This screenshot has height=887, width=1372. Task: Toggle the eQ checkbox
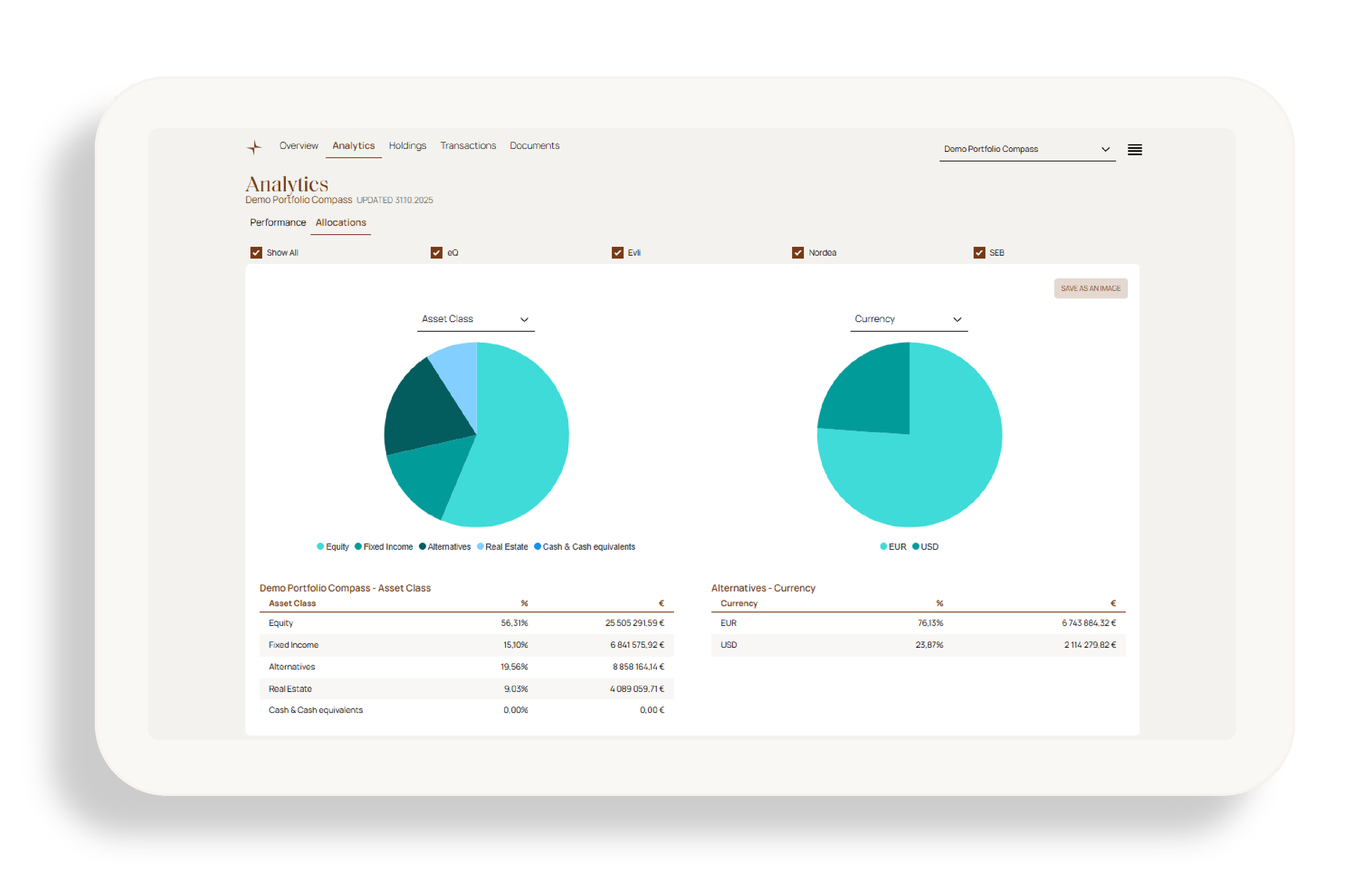pos(436,253)
